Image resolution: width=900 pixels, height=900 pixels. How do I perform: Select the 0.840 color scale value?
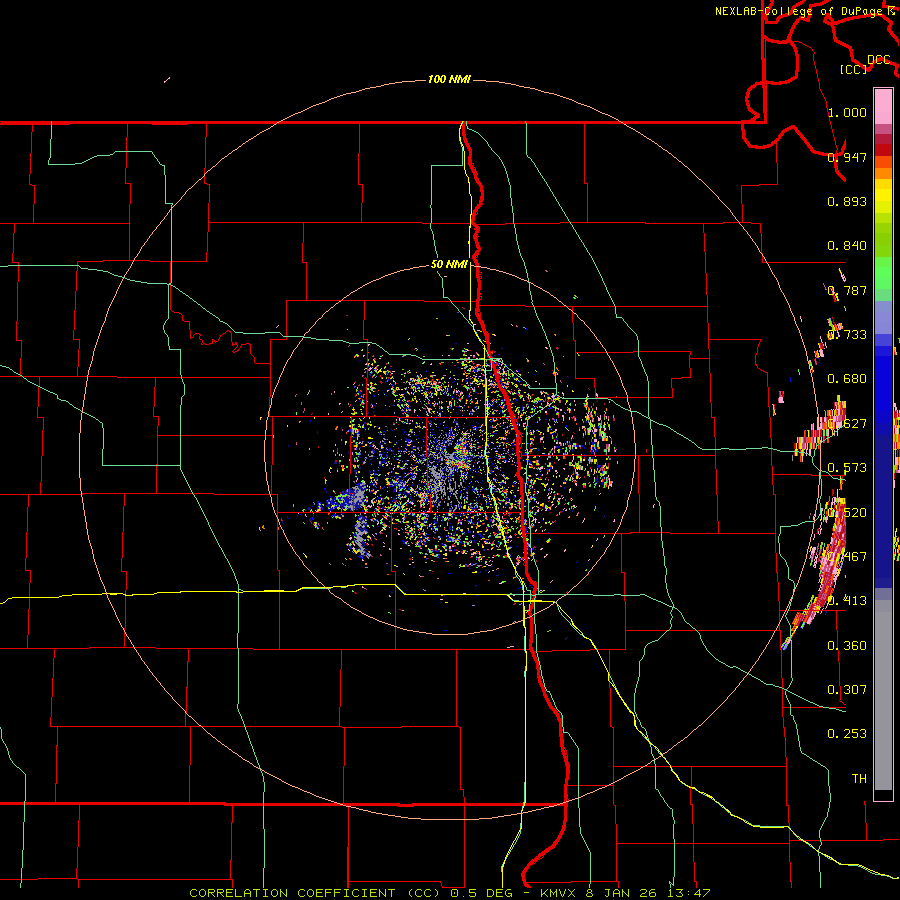coord(847,246)
